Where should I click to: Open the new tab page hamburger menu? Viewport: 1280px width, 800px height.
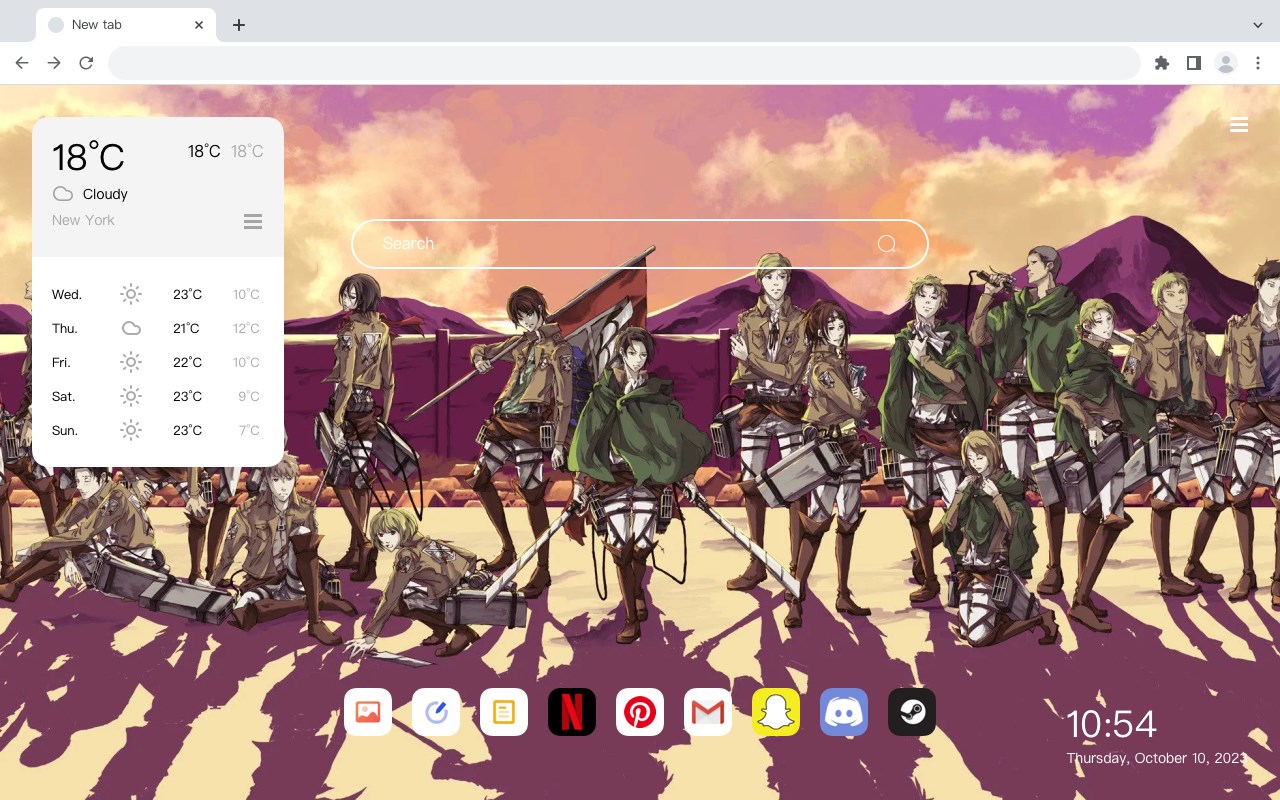click(1239, 125)
